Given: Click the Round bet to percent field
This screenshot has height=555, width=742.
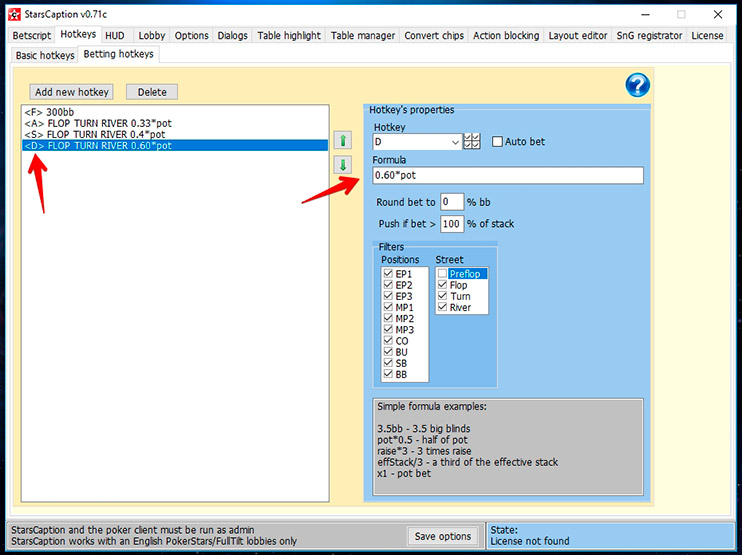Looking at the screenshot, I should click(x=451, y=202).
